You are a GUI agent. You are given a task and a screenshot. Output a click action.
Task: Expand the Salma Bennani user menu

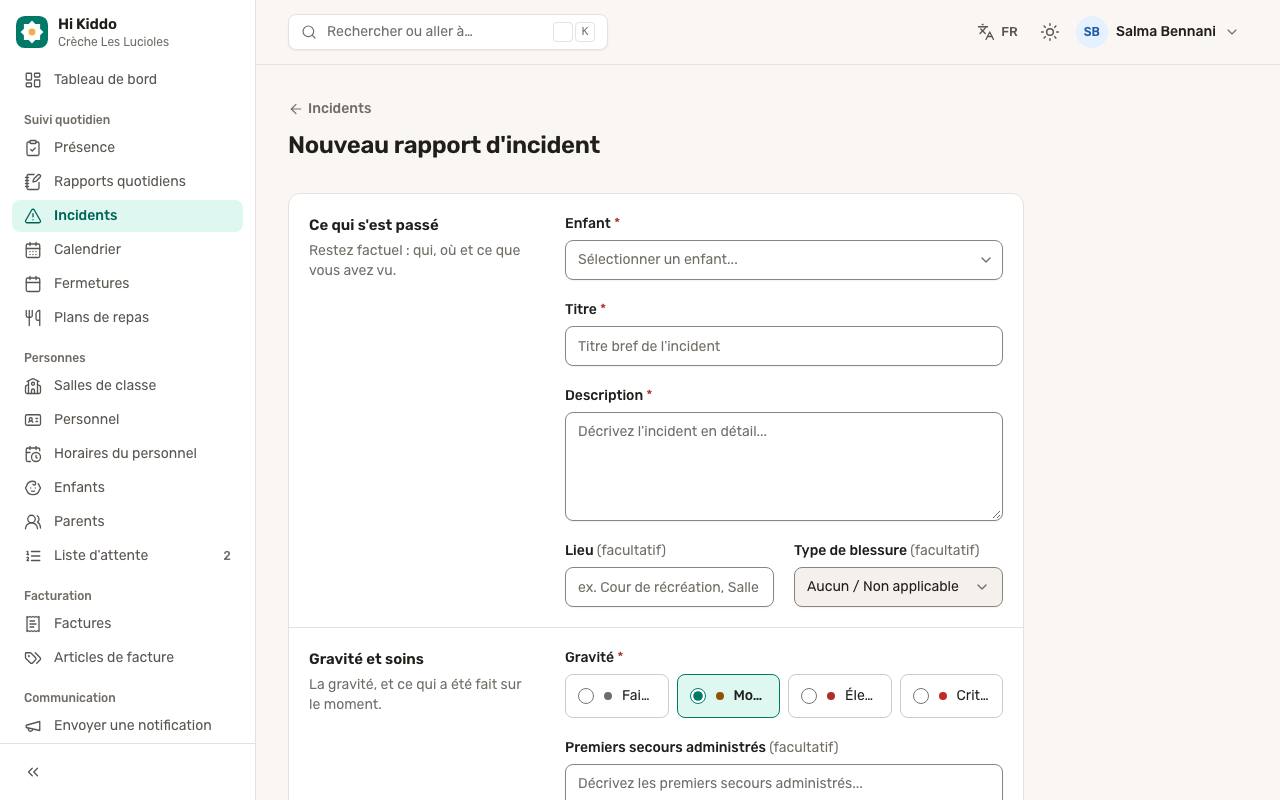click(x=1158, y=32)
